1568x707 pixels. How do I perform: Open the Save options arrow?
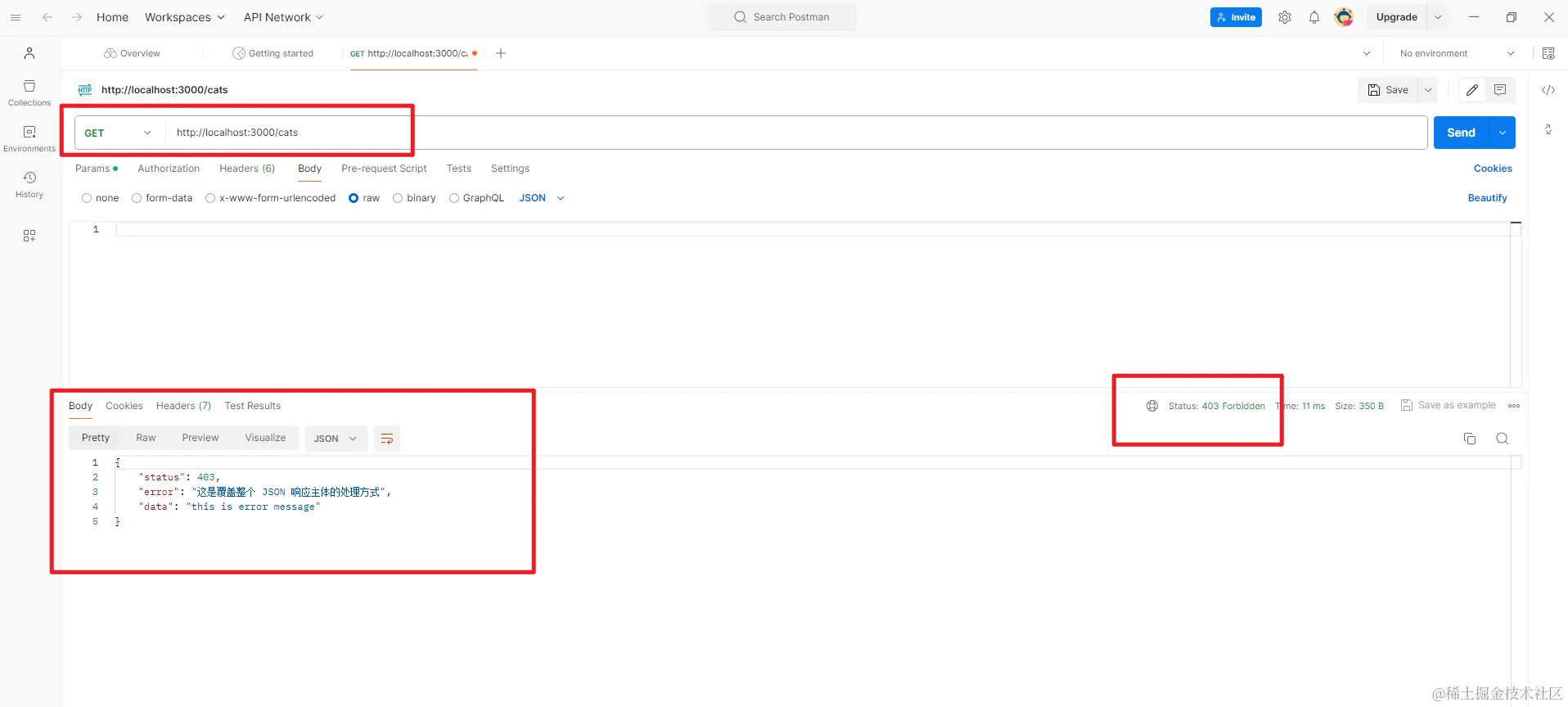point(1428,90)
